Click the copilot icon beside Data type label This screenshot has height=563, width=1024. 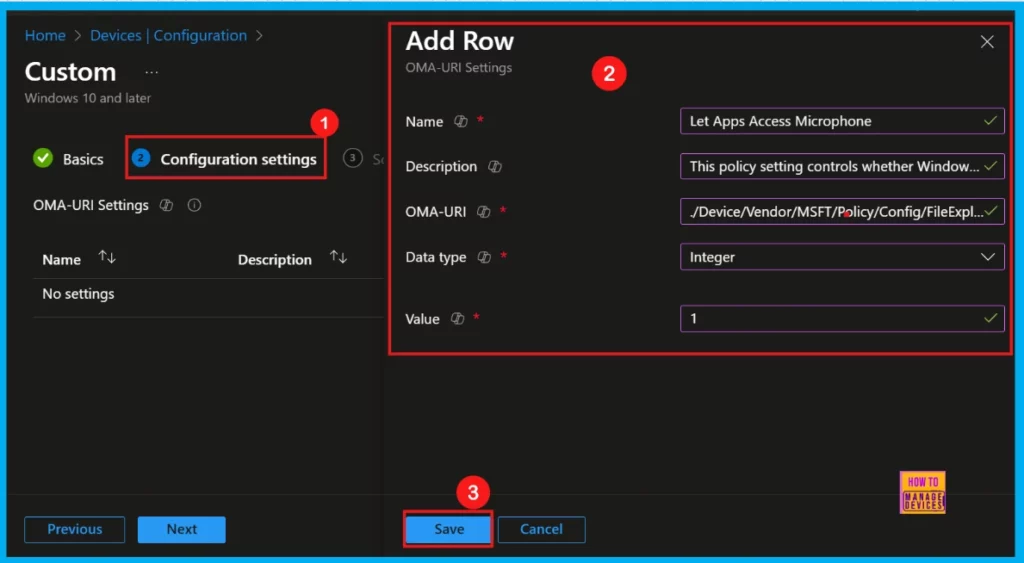click(484, 257)
